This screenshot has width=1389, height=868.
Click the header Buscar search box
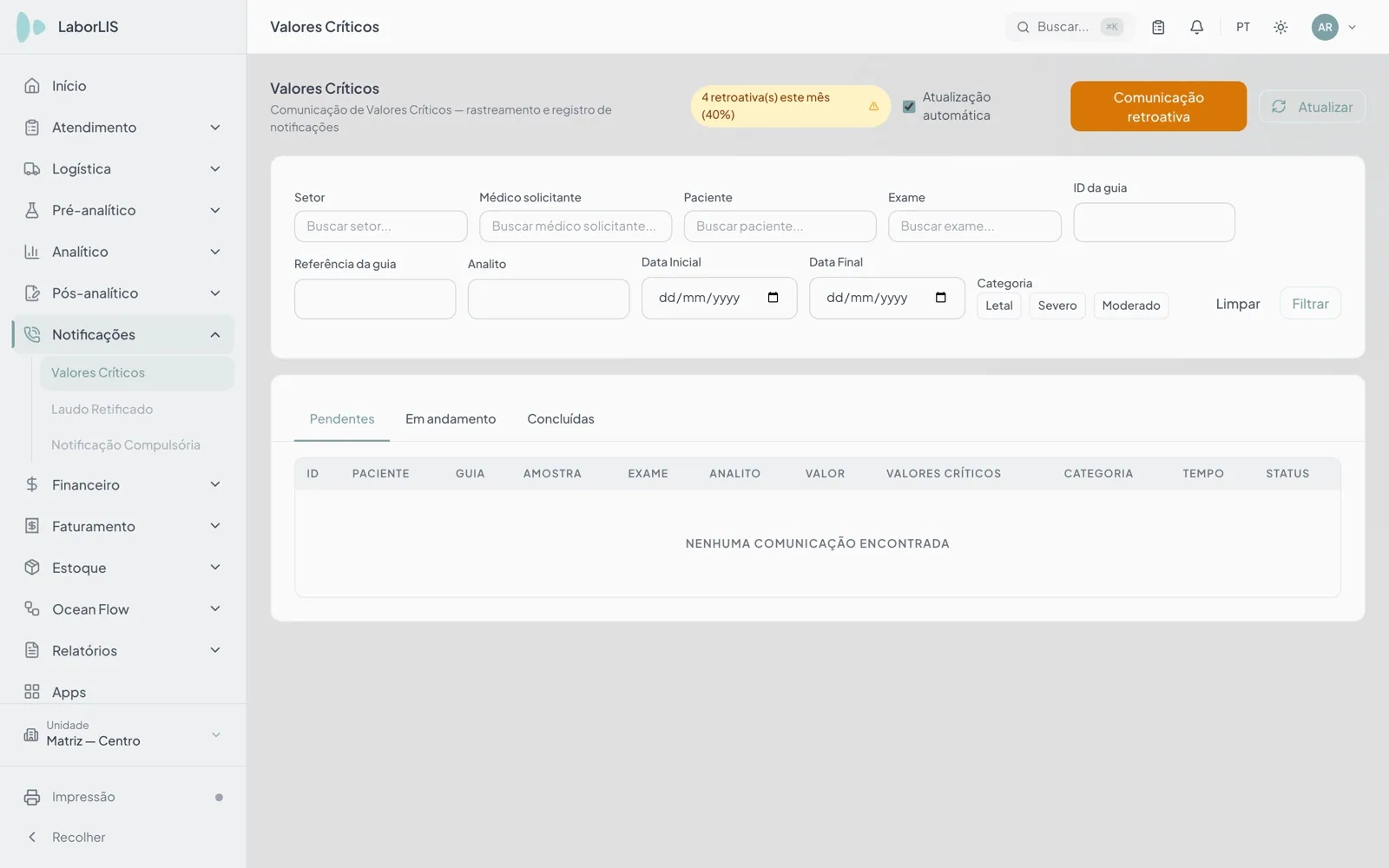coord(1070,27)
